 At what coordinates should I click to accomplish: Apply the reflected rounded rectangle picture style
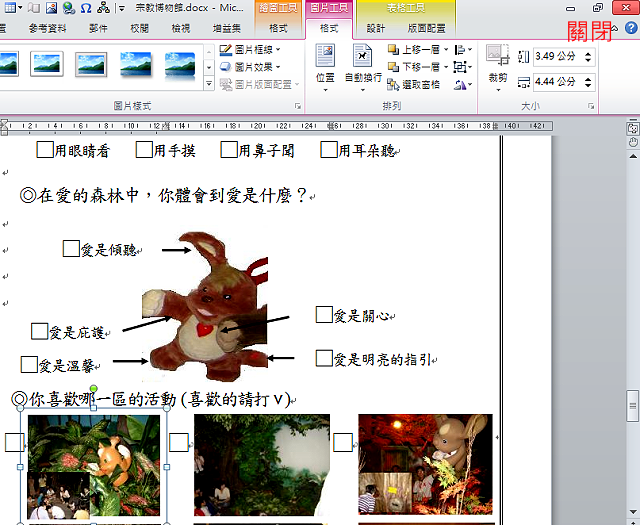pos(180,65)
